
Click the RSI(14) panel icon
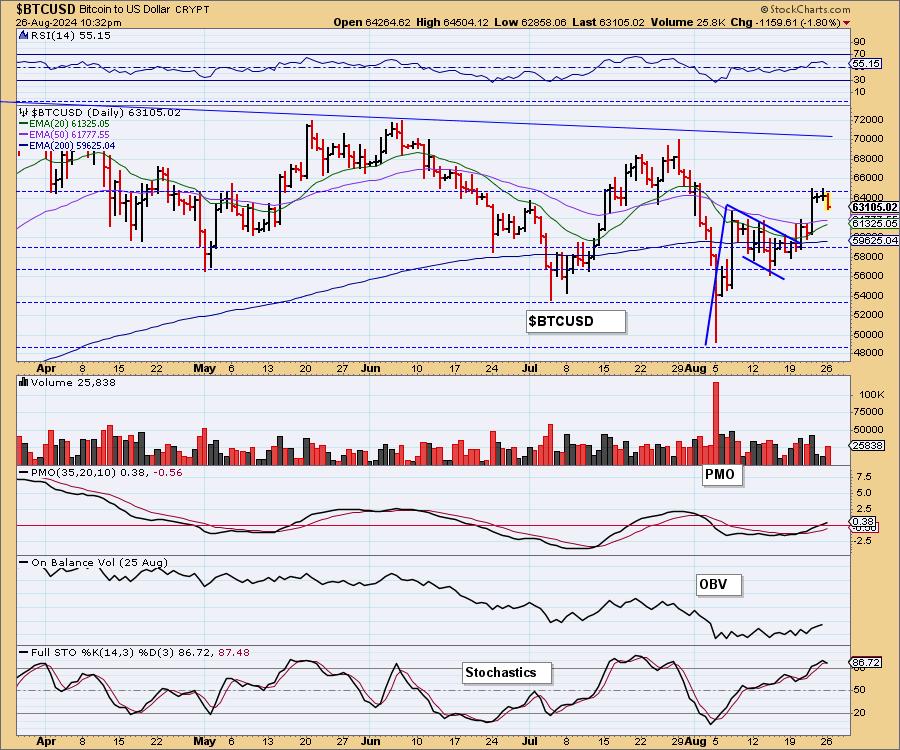23,35
